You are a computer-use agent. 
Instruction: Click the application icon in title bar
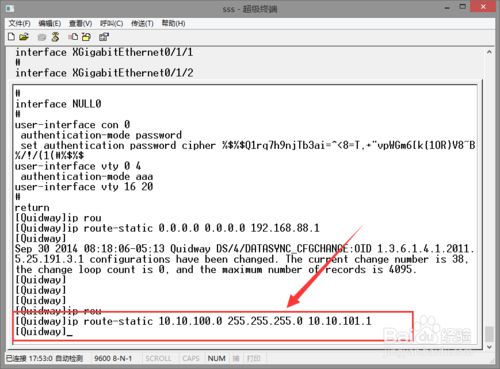point(10,8)
